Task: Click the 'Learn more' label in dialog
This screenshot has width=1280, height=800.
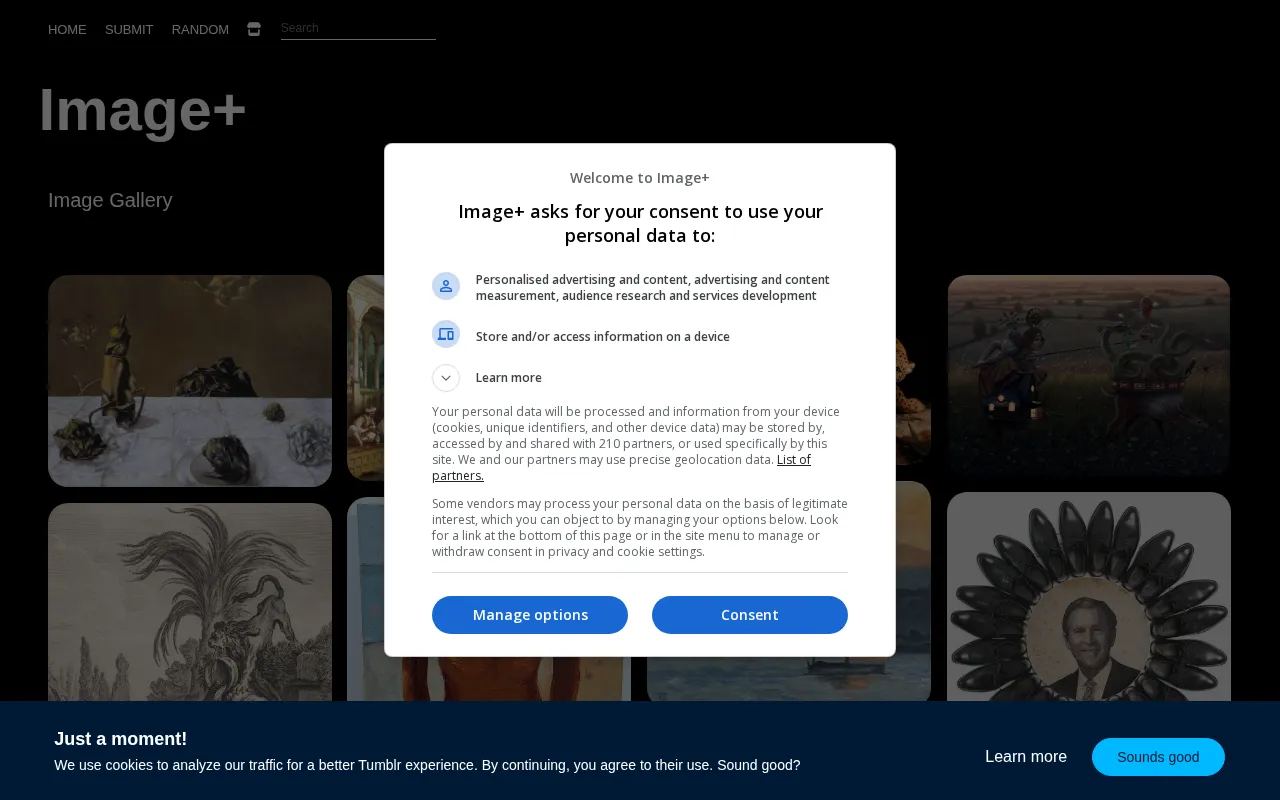Action: pos(509,378)
